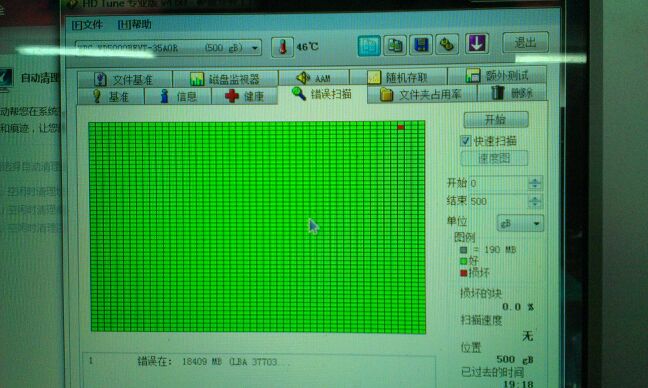Open the 帮助 help menu
648x388 pixels.
pyautogui.click(x=134, y=24)
